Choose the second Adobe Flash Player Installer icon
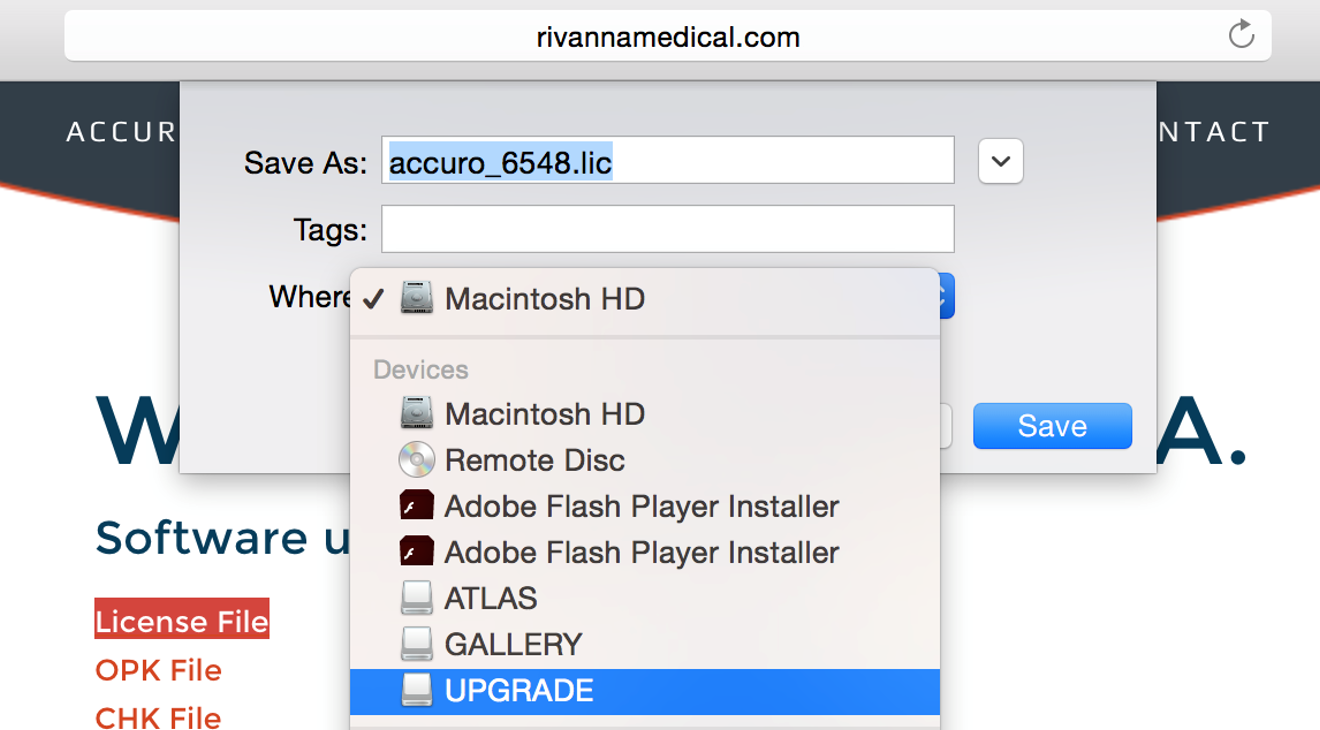The width and height of the screenshot is (1320, 730). [x=417, y=552]
